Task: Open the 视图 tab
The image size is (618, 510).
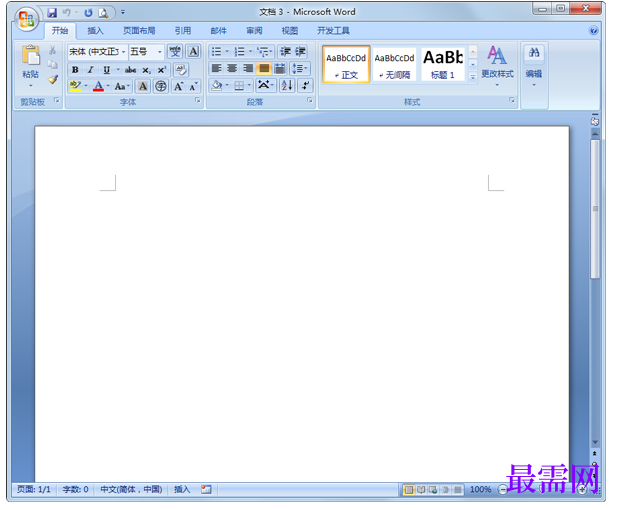Action: coord(290,31)
